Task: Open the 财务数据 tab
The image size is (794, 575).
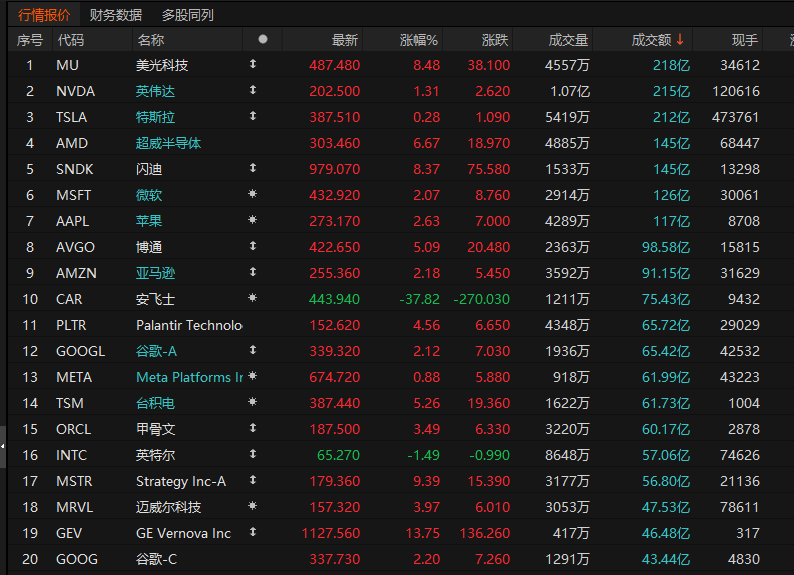Action: (x=115, y=15)
